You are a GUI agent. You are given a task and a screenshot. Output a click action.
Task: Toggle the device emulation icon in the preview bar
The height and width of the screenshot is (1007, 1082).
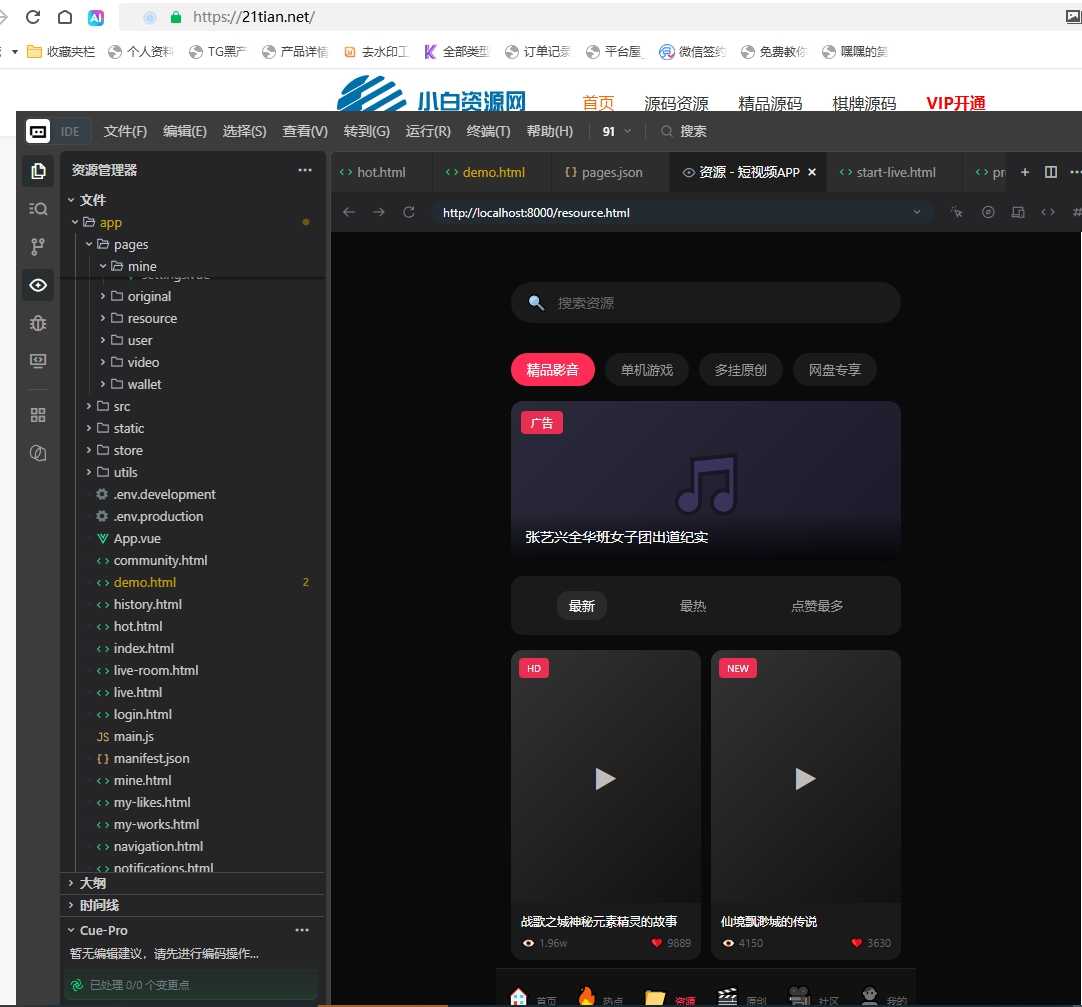coord(1018,212)
